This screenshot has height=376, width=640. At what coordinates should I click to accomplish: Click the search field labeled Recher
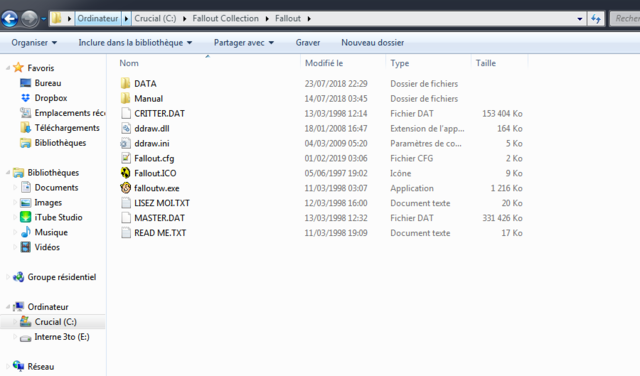(625, 18)
